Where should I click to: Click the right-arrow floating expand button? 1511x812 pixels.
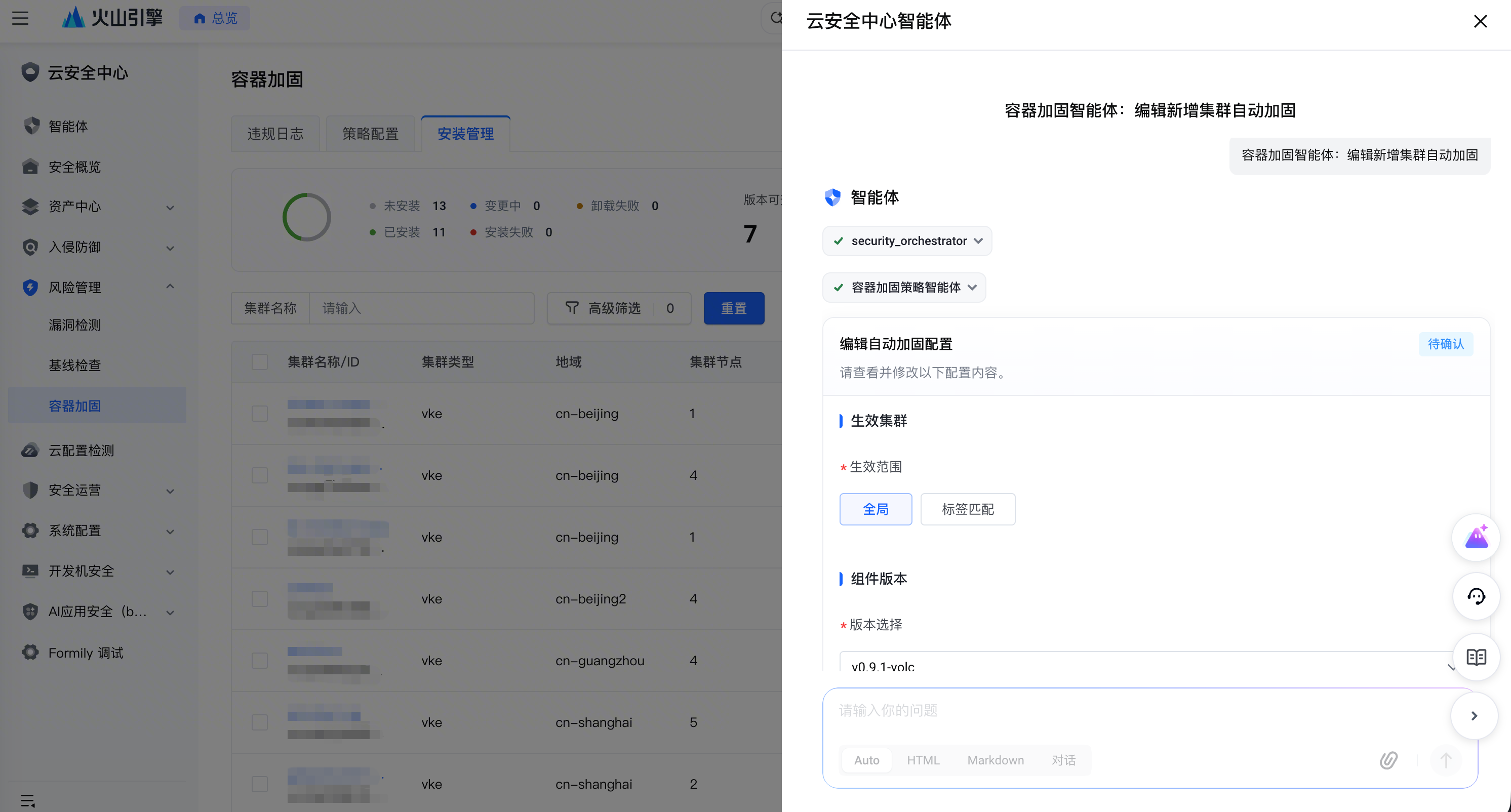coord(1474,716)
